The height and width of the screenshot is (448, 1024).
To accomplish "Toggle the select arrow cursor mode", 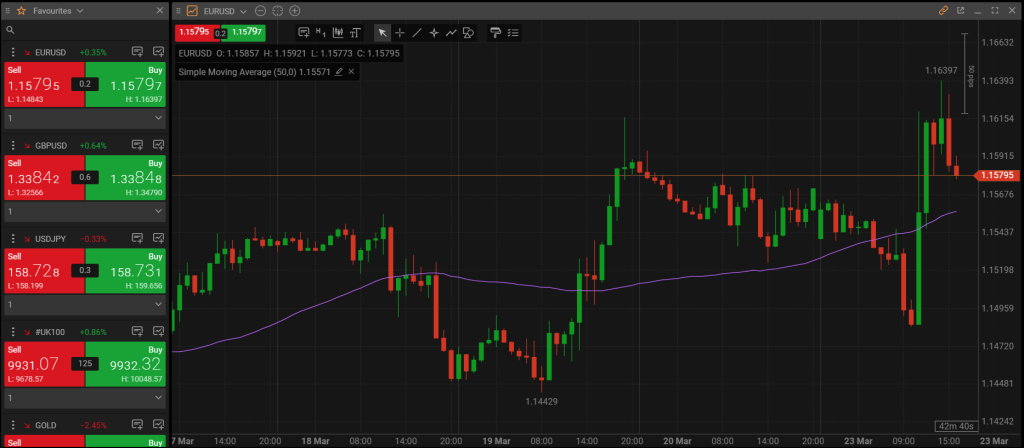I will click(x=382, y=32).
